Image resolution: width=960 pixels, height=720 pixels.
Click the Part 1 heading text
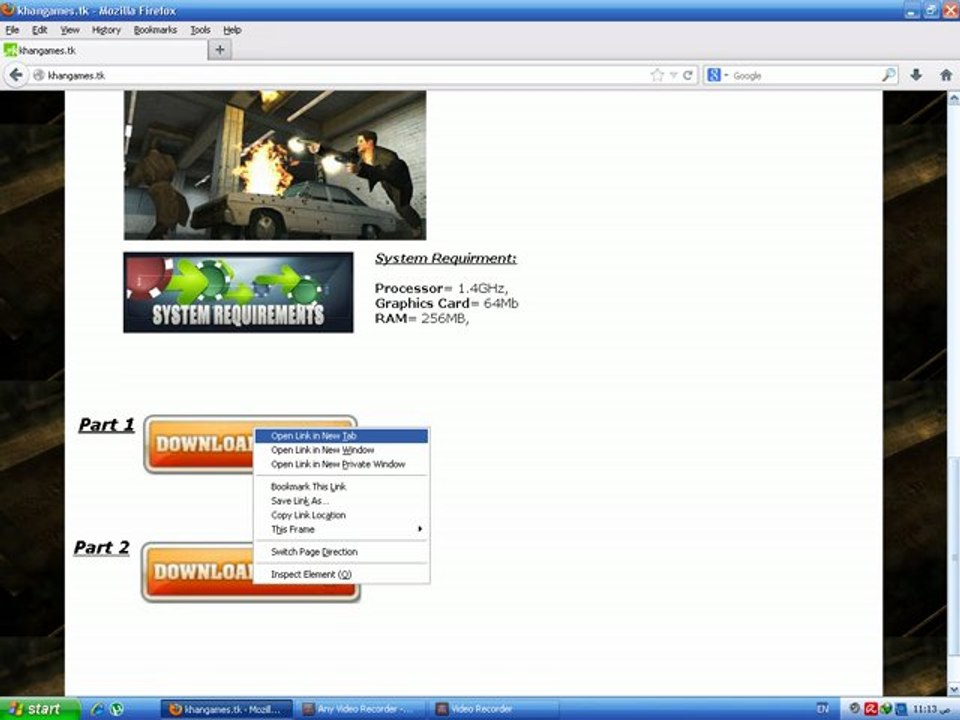(107, 425)
